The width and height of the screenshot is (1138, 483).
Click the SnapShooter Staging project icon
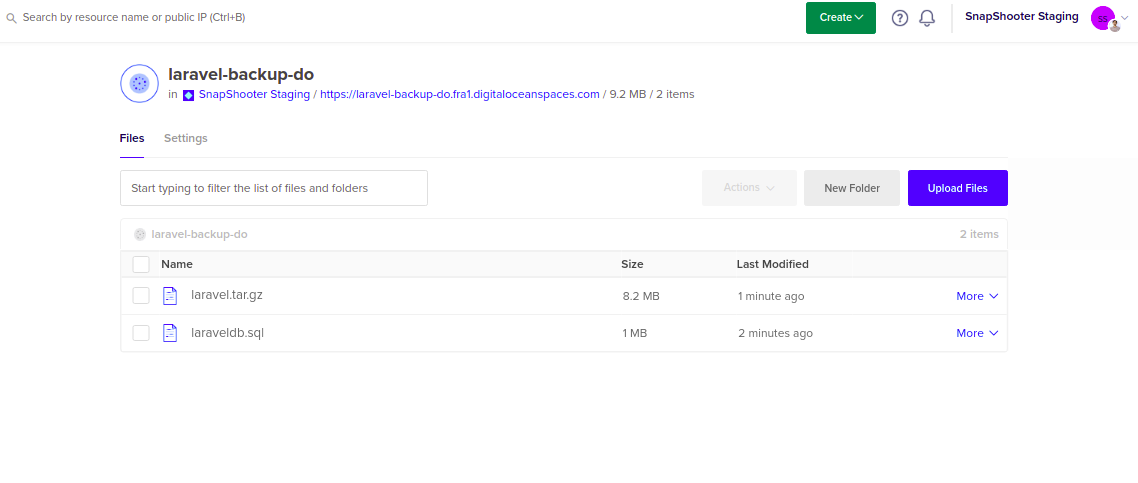point(188,94)
